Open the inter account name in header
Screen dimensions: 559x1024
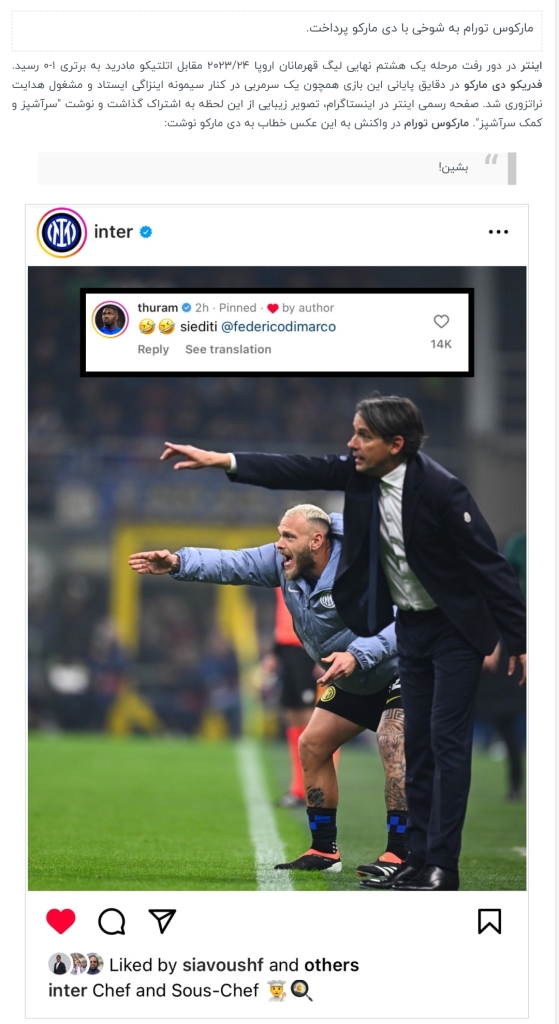[114, 232]
